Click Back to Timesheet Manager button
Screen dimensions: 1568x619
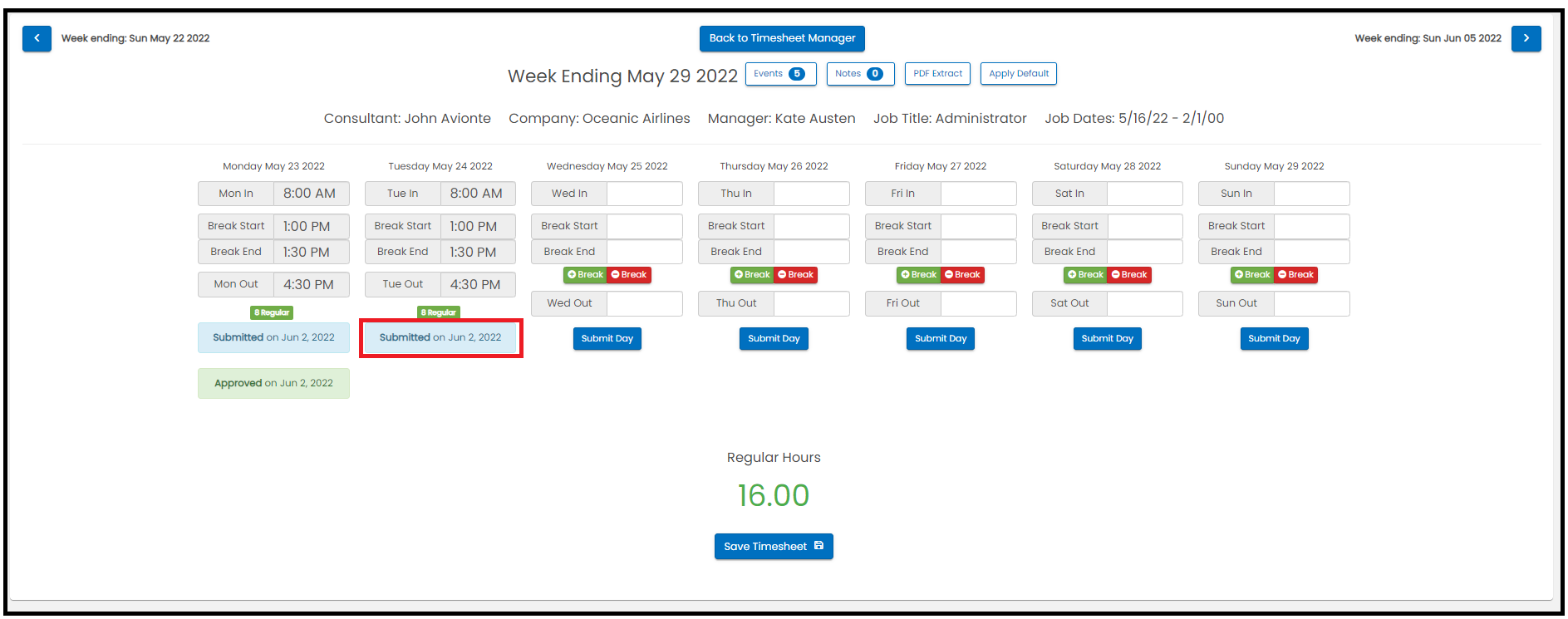click(x=782, y=38)
